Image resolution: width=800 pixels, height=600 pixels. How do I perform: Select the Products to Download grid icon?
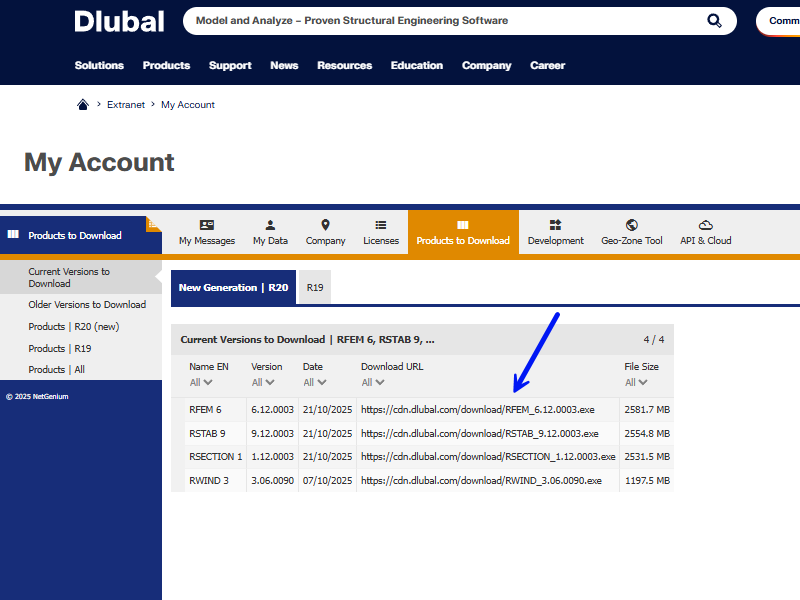463,226
